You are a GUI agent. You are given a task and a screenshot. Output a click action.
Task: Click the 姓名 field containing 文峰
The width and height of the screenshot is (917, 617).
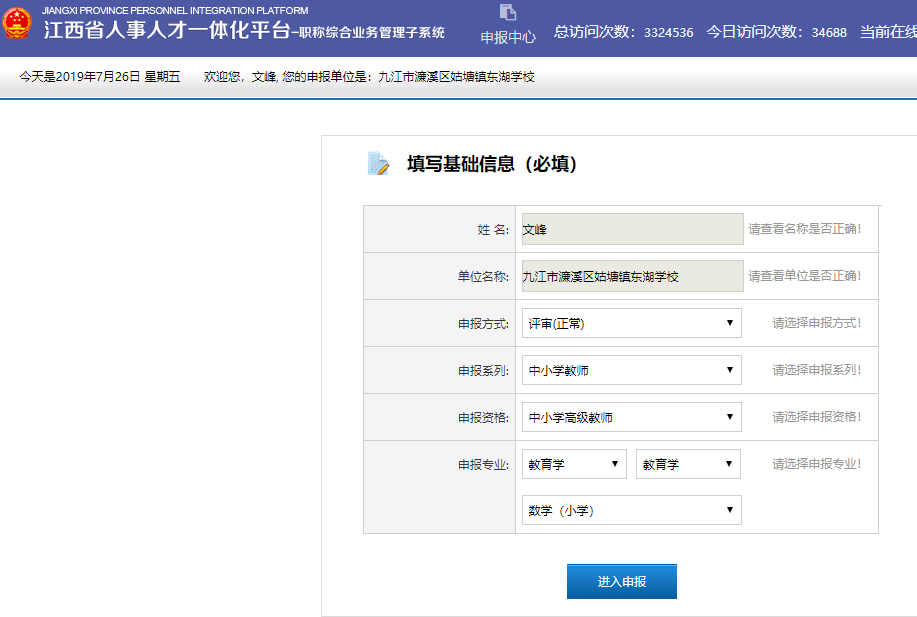pos(632,229)
